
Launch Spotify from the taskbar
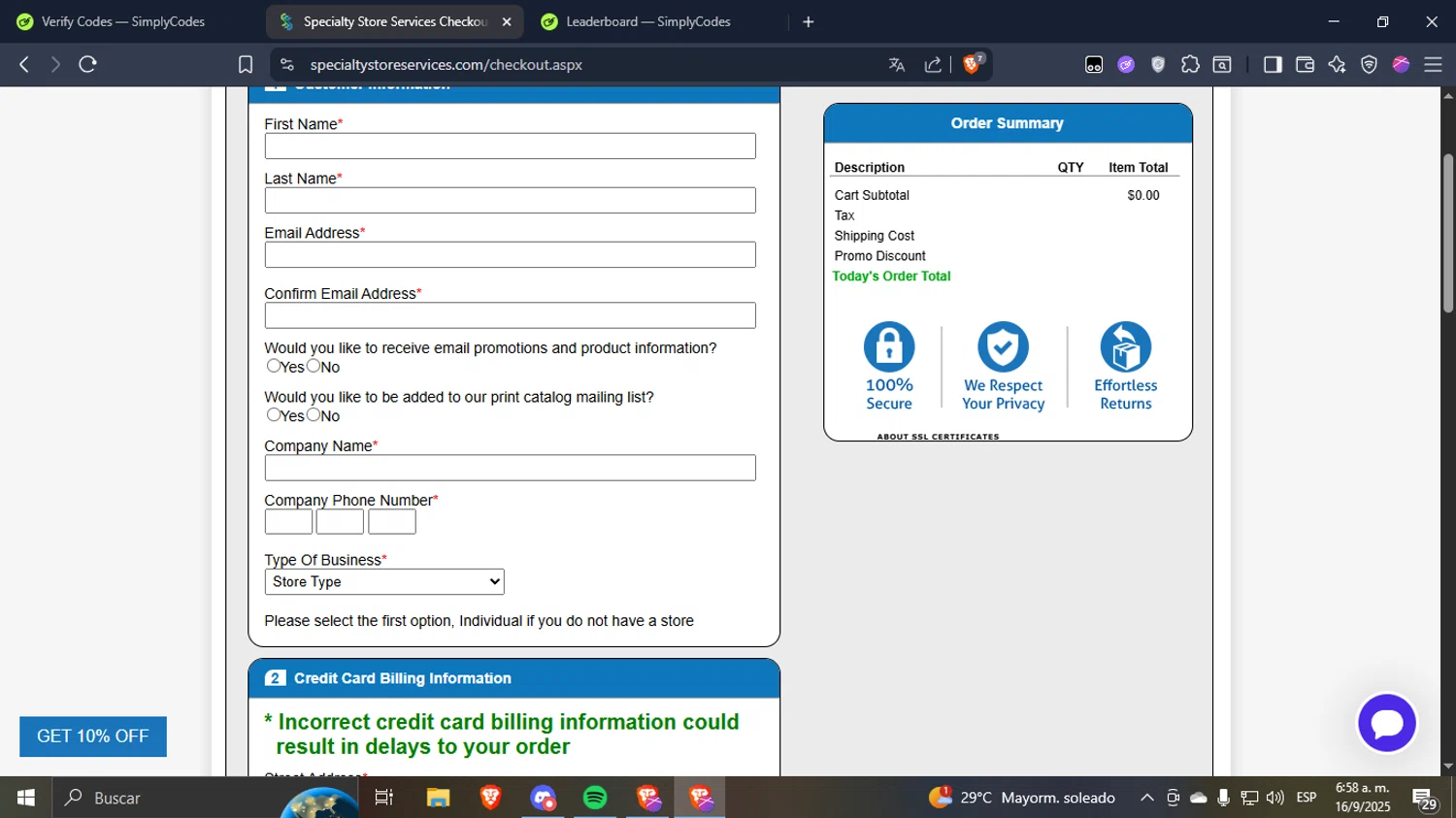point(595,798)
